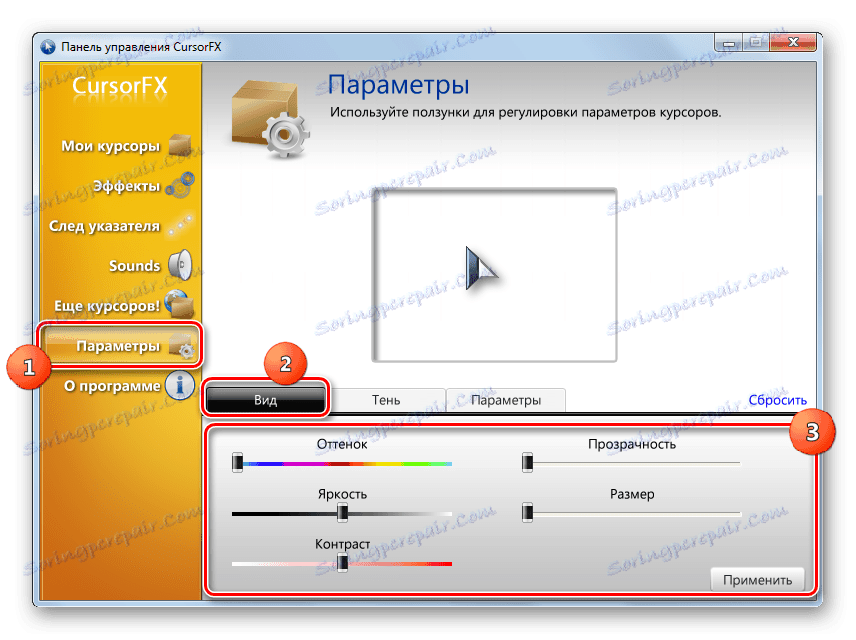The height and width of the screenshot is (640, 856).
Task: Minimize the CursorFX window
Action: pyautogui.click(x=729, y=43)
